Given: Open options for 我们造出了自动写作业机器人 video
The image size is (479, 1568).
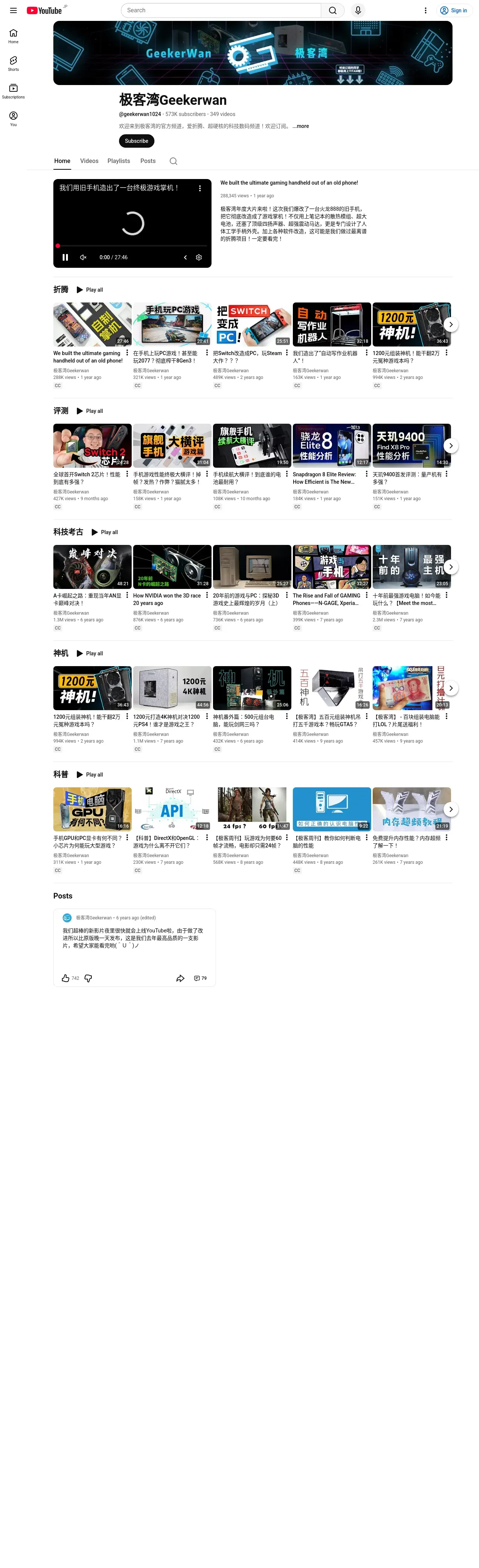Looking at the screenshot, I should pyautogui.click(x=366, y=353).
